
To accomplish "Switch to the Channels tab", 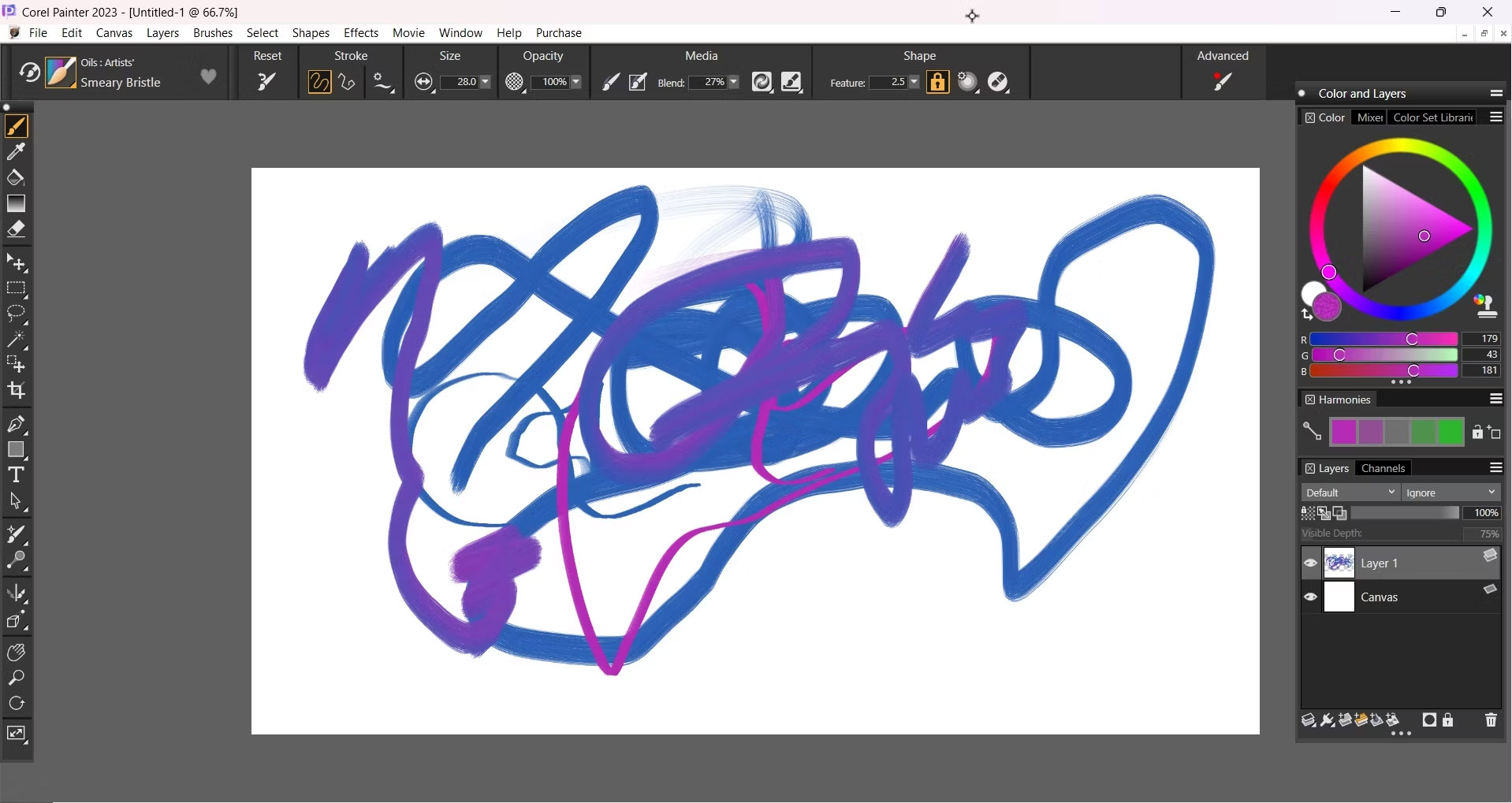I will pos(1384,467).
